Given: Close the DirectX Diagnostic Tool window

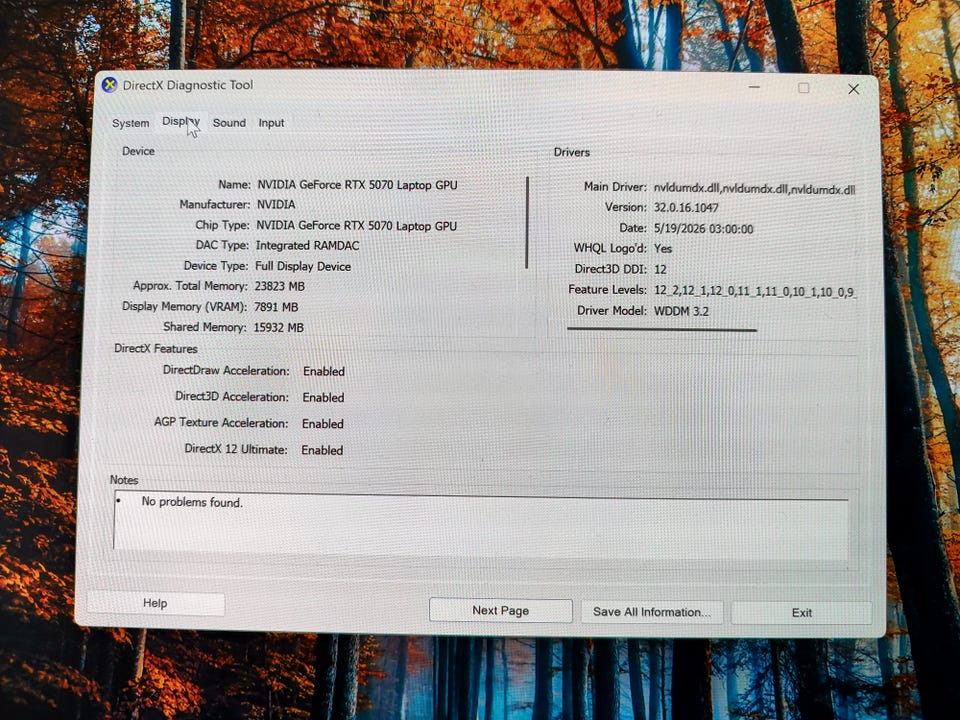Looking at the screenshot, I should coord(853,89).
